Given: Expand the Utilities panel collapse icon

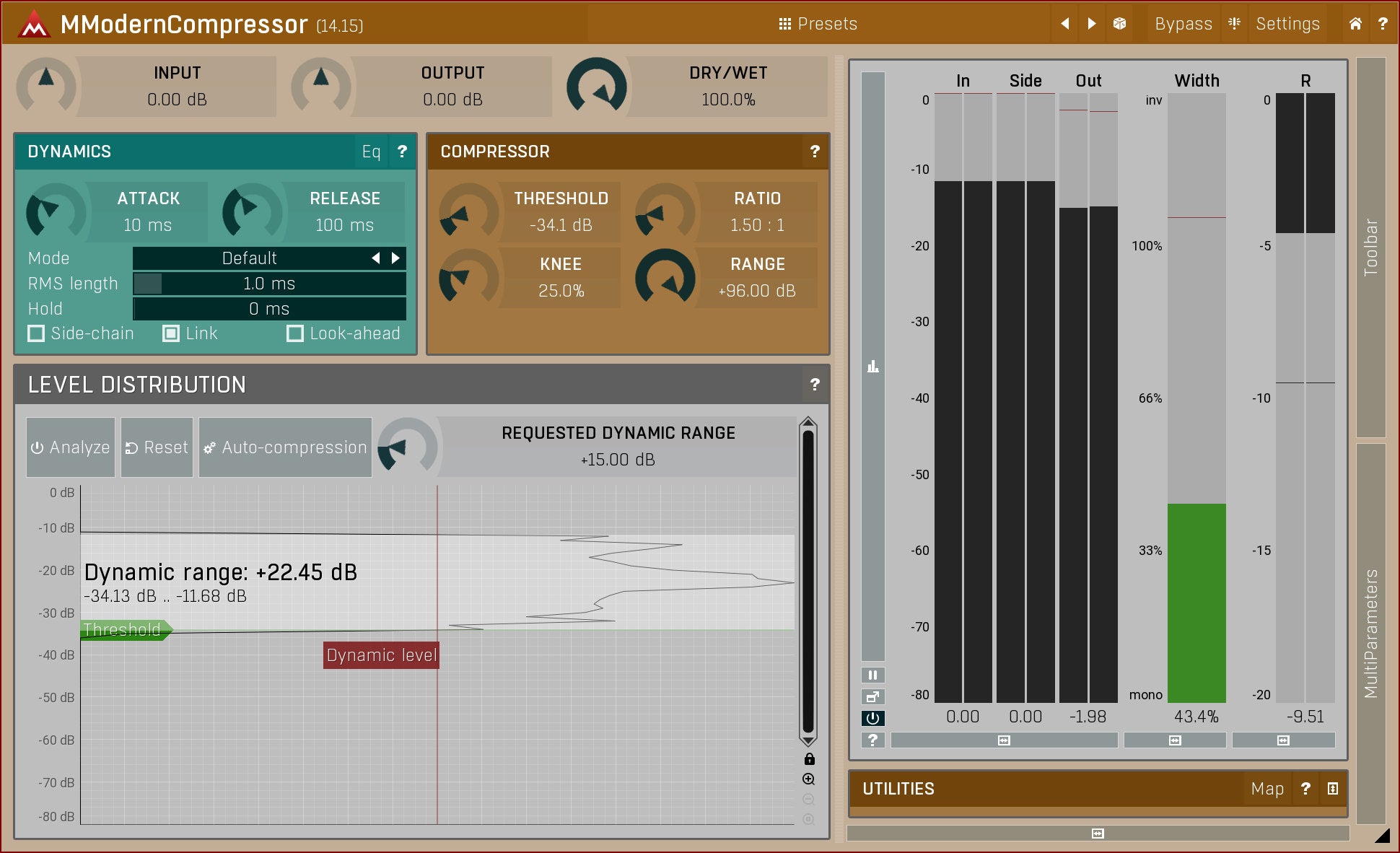Looking at the screenshot, I should click(x=1332, y=789).
